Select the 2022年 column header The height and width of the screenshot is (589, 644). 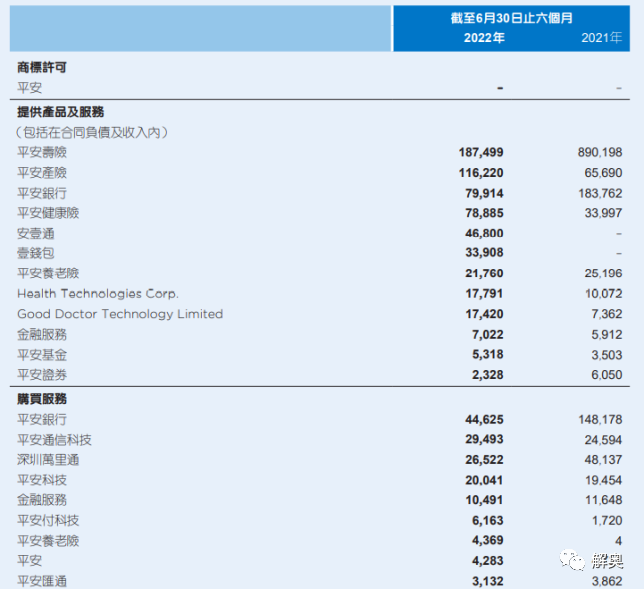484,38
